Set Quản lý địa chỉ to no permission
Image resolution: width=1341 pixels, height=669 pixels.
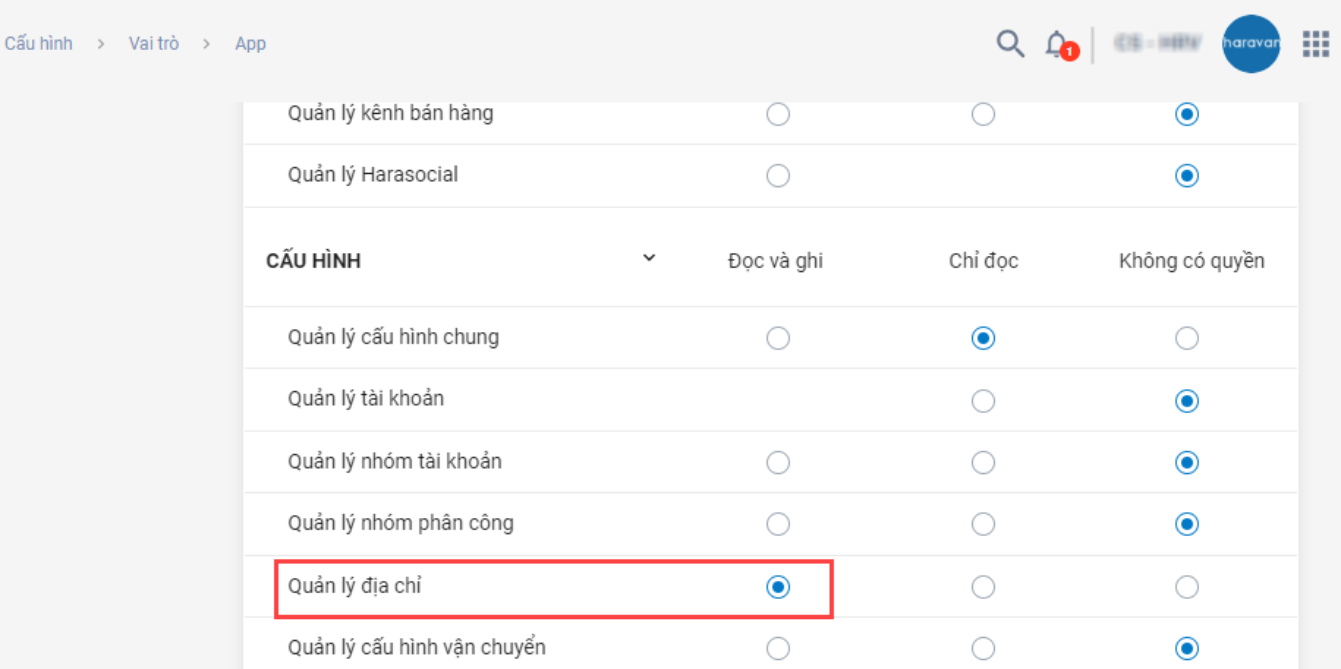[1186, 587]
